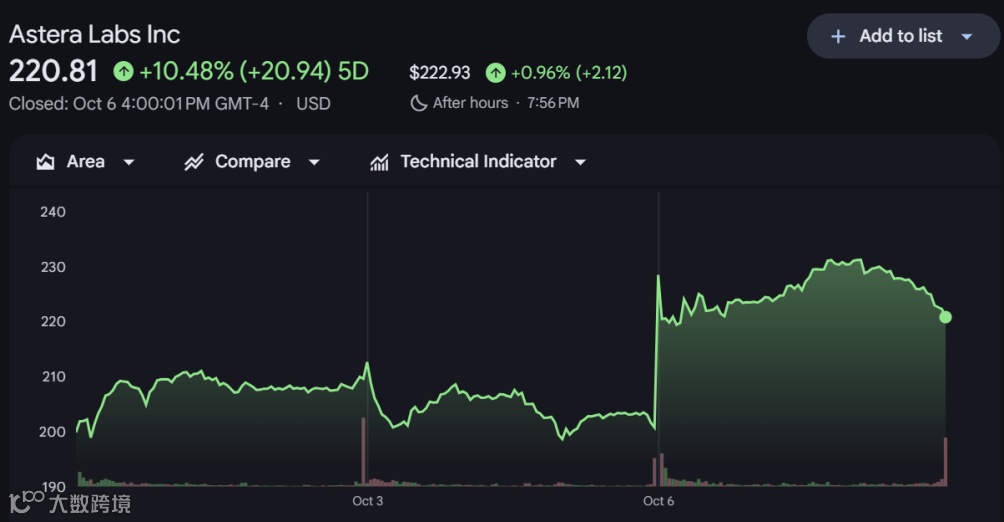Click the Area chart type icon

click(x=45, y=162)
